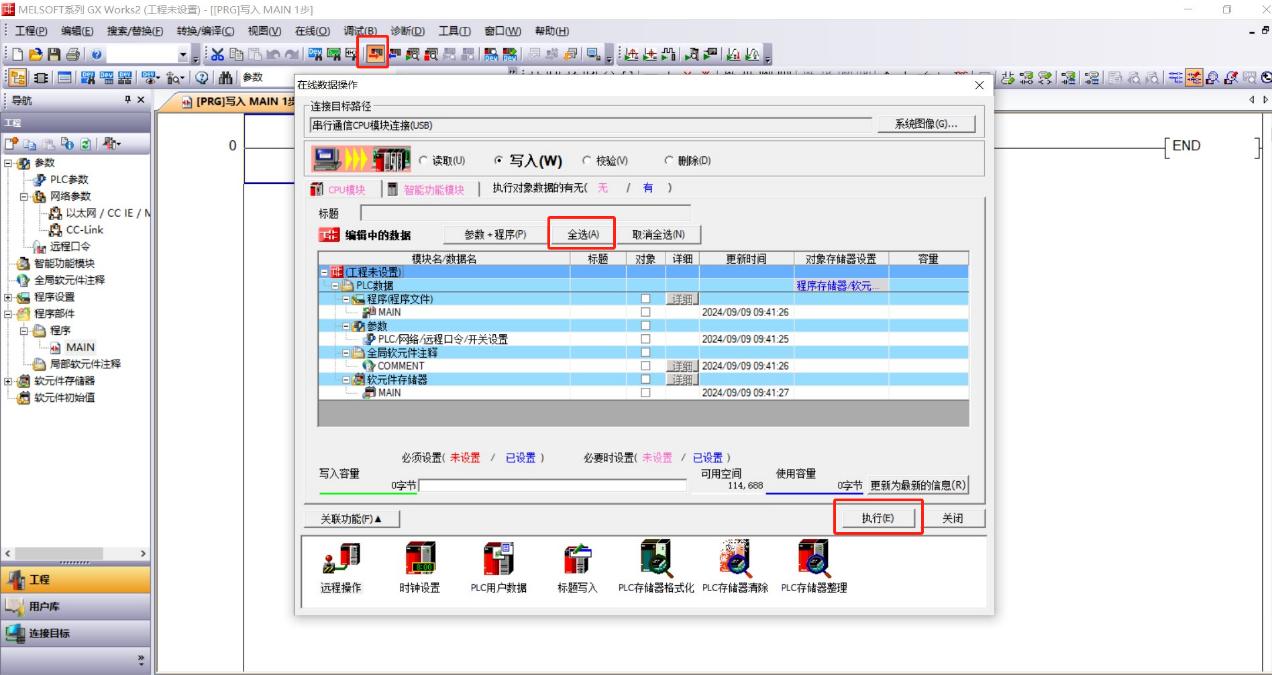
Task: Click the 连接目标 connection destination icon
Action: [x=17, y=632]
